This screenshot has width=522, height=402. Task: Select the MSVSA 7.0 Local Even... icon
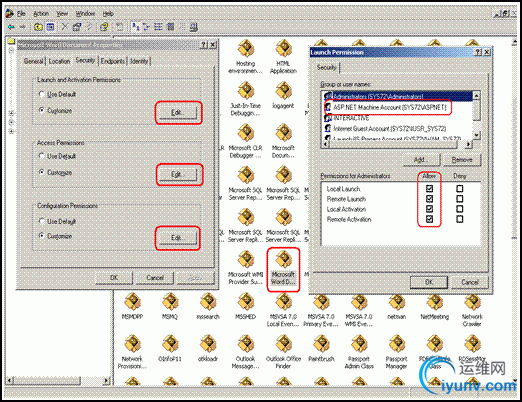pos(283,302)
